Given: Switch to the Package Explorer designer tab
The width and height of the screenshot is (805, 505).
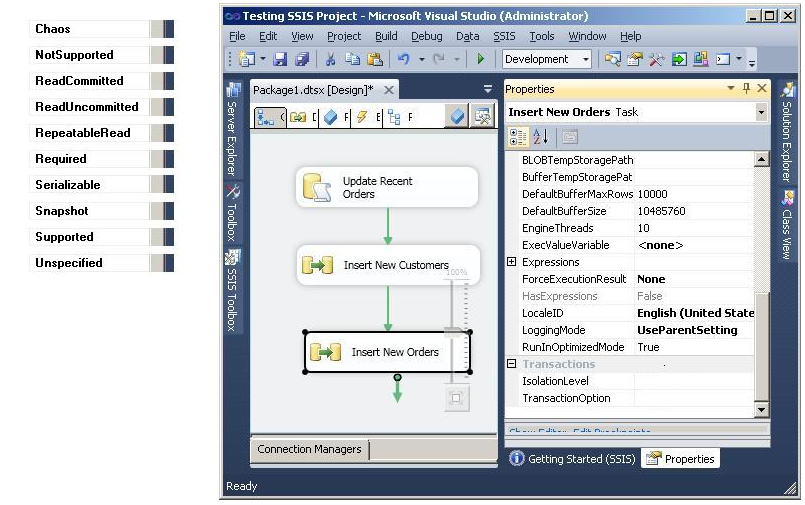Looking at the screenshot, I should pos(400,118).
